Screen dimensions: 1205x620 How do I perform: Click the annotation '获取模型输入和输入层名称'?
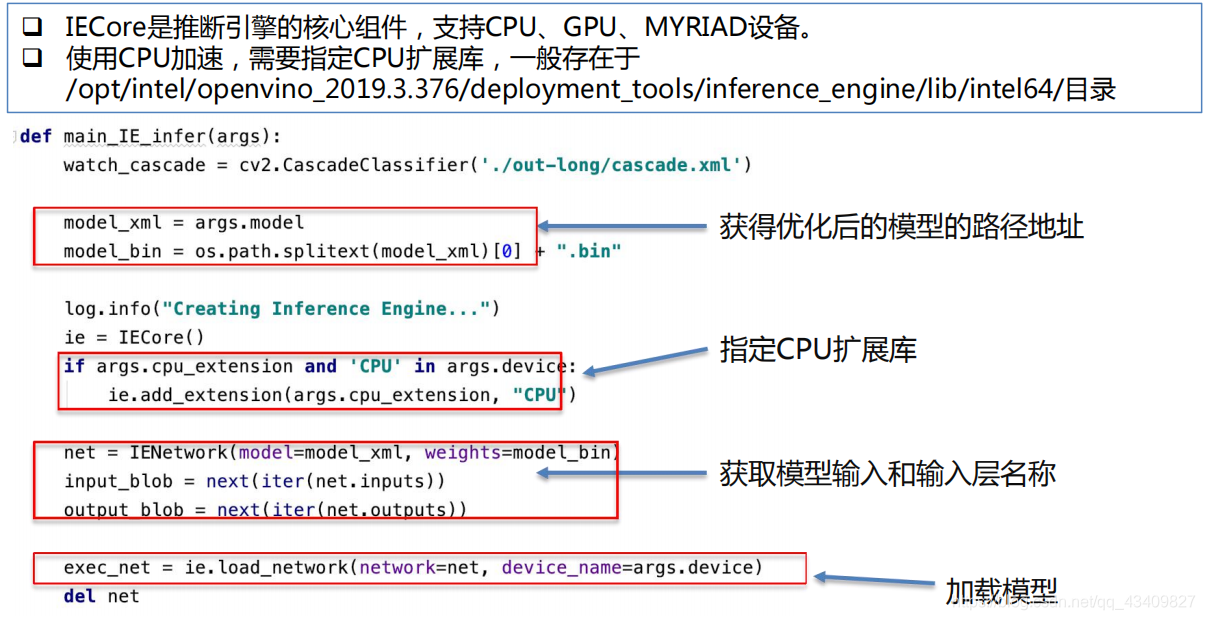(x=888, y=473)
